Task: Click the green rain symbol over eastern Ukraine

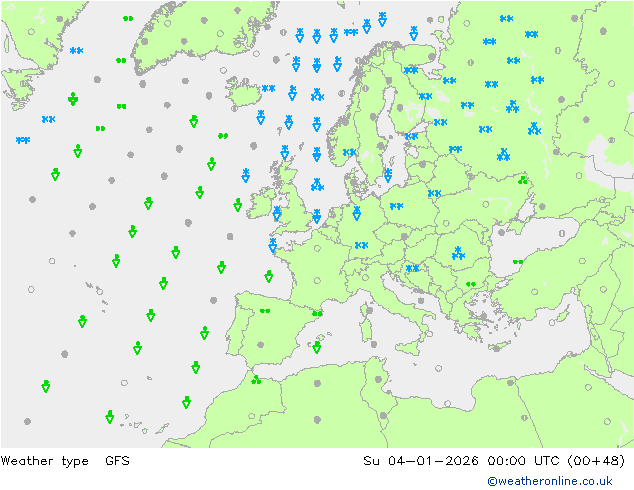Action: coord(522,180)
